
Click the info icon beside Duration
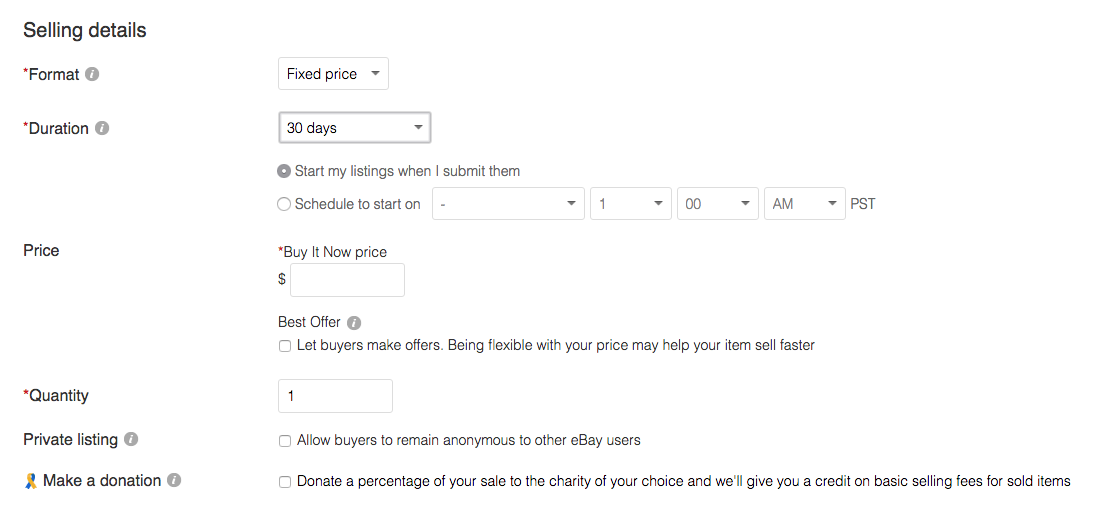[102, 129]
